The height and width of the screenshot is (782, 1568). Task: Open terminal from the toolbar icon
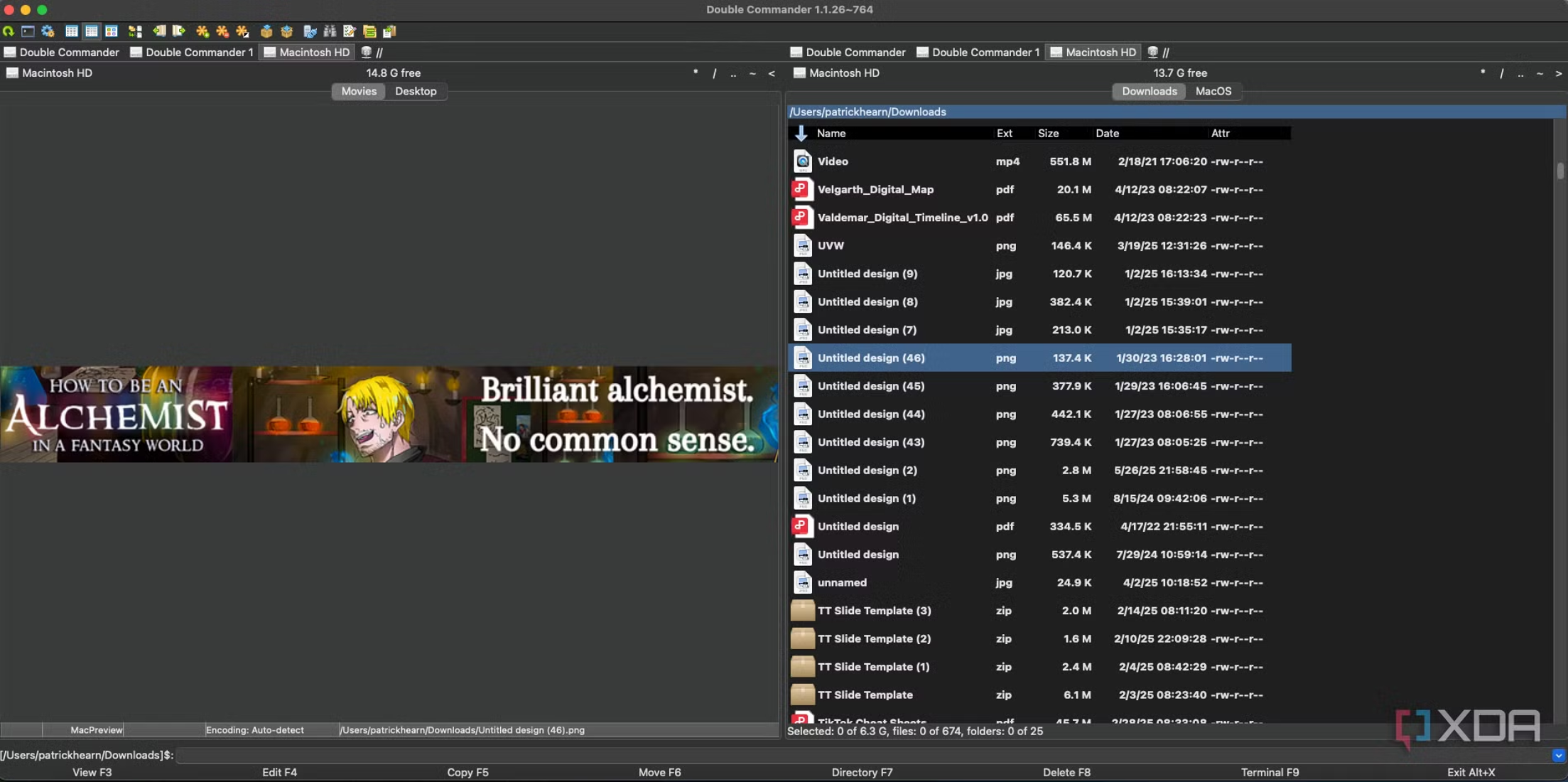pyautogui.click(x=28, y=31)
